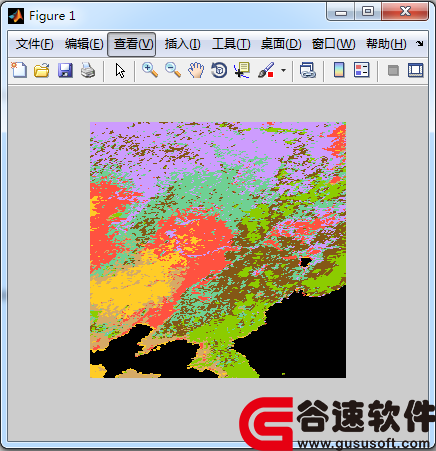Open a file using the folder icon
The image size is (436, 451).
[42, 70]
